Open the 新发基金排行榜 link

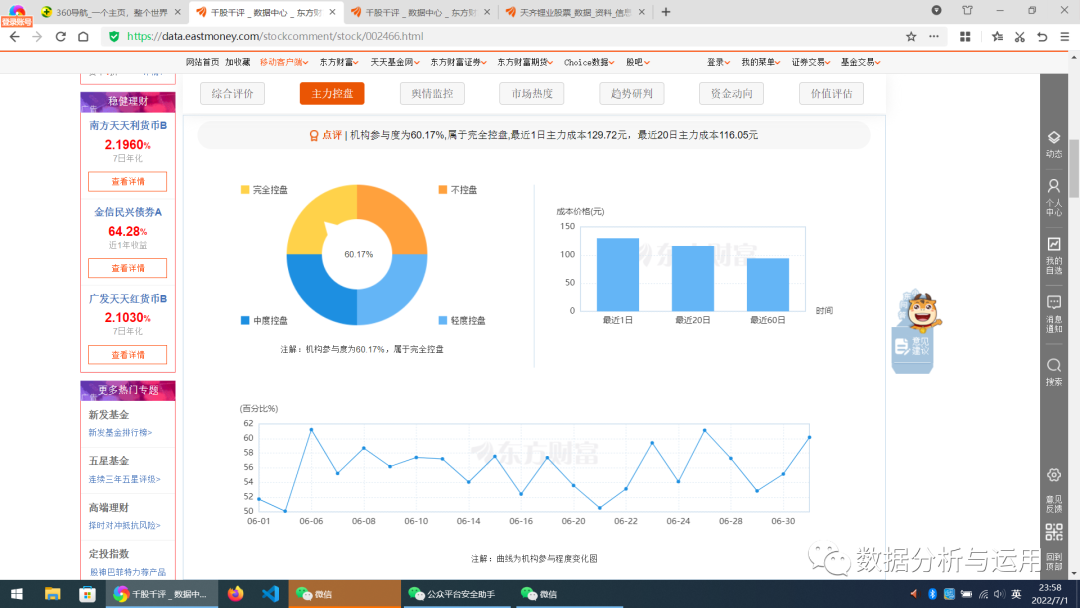[x=120, y=432]
